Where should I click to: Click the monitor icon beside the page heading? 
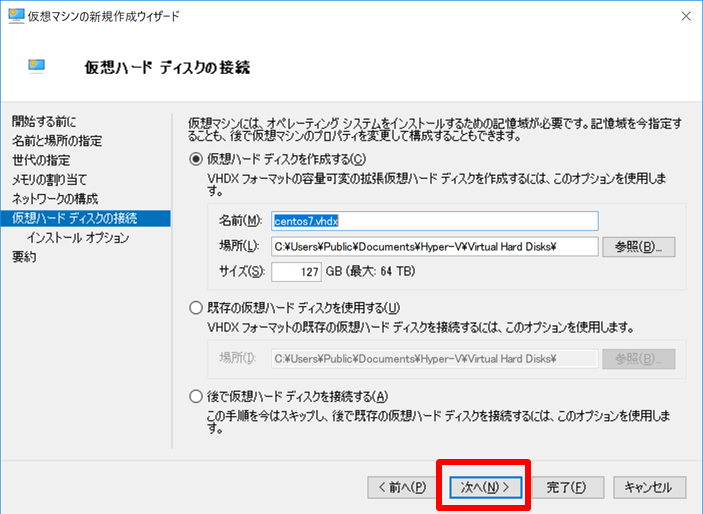click(36, 66)
